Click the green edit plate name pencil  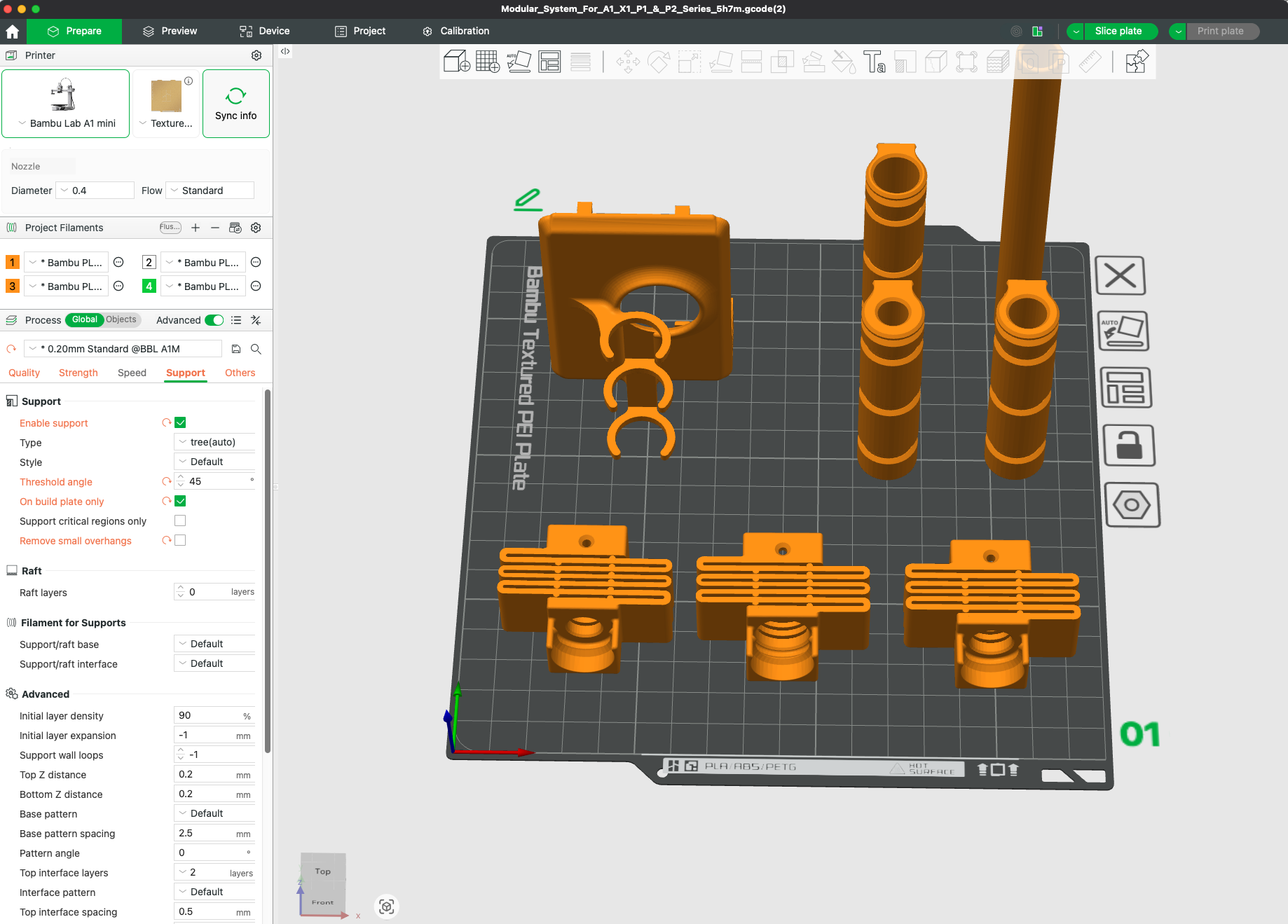coord(528,200)
